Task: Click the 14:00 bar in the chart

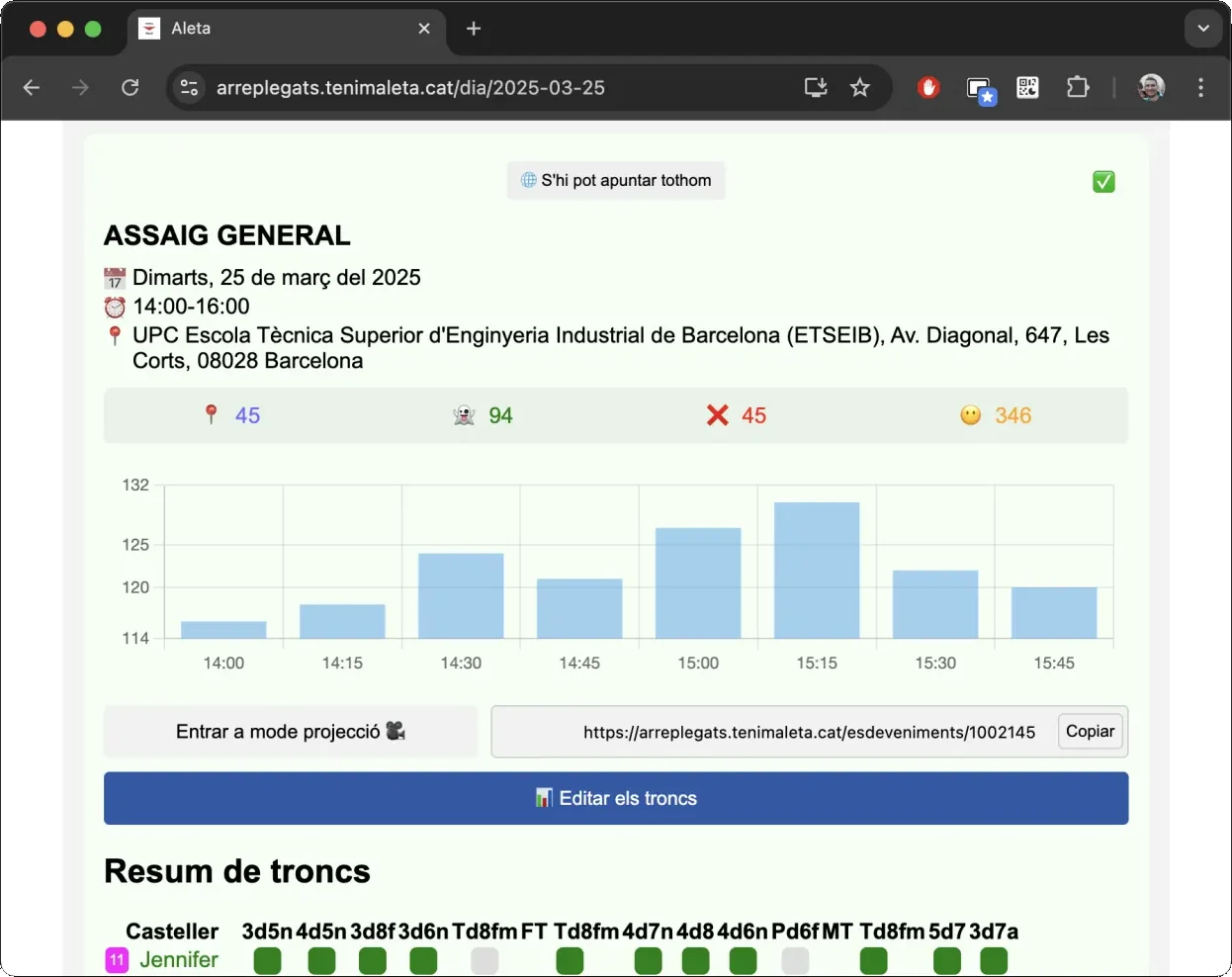Action: (x=223, y=630)
